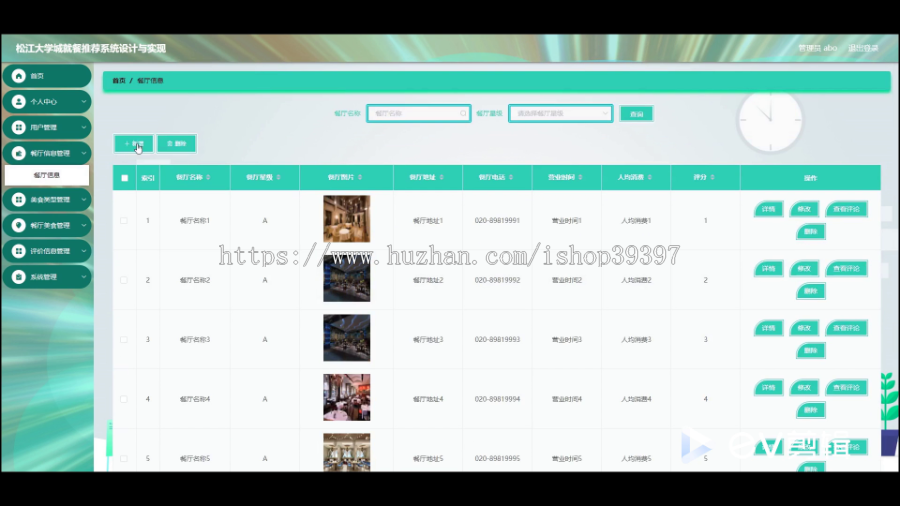Open restaurant image thumbnail in row 3
This screenshot has height=506, width=900.
(347, 338)
